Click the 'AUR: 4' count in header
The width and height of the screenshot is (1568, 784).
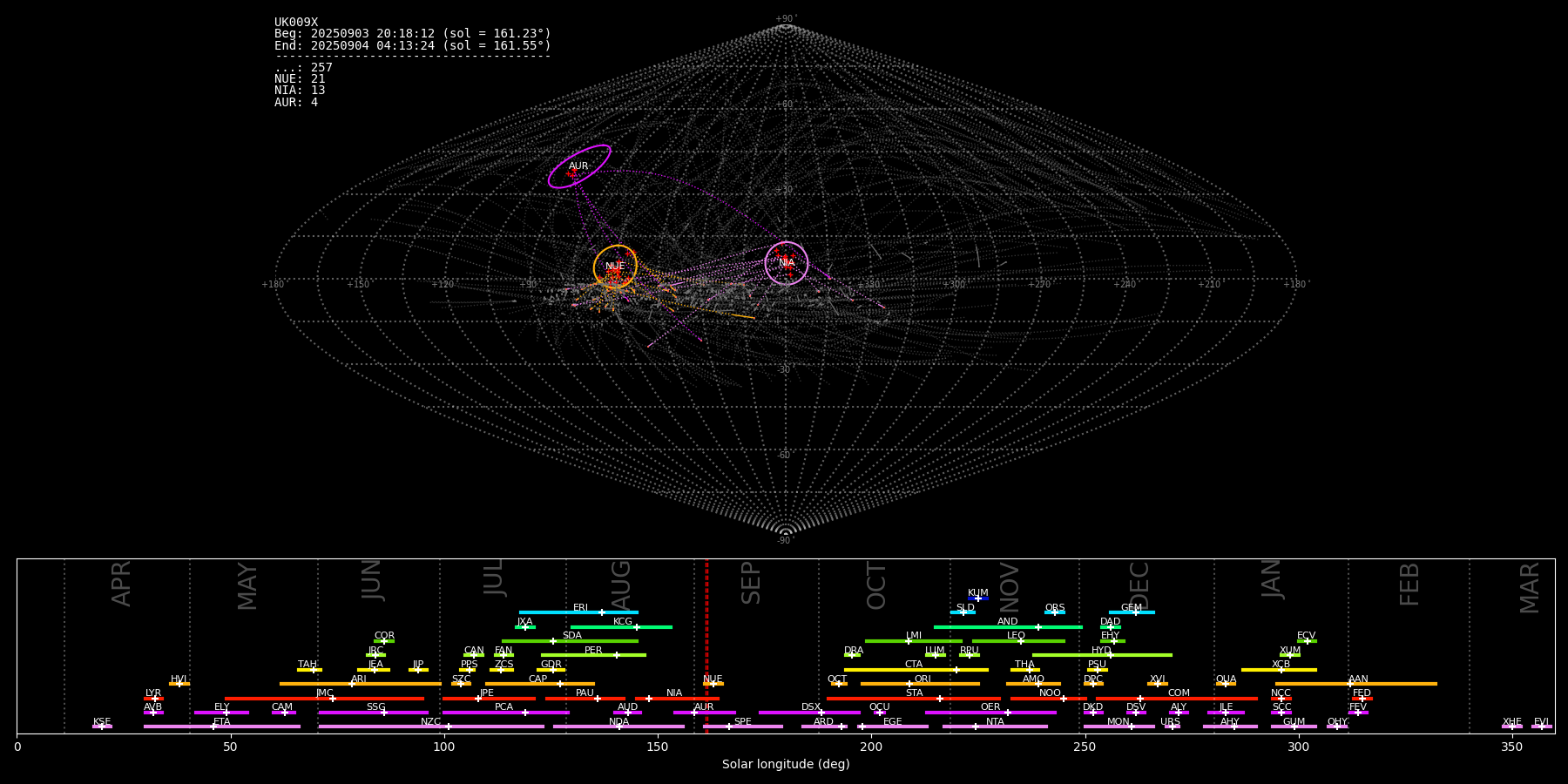pos(296,102)
